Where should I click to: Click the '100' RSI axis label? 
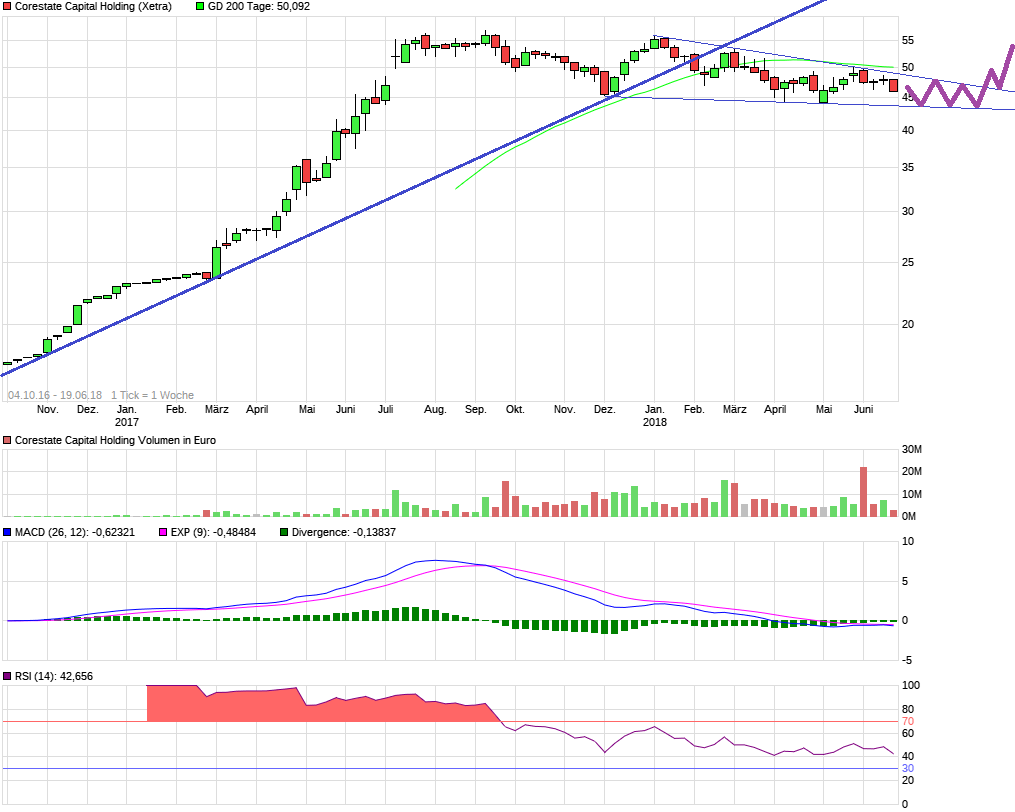click(x=911, y=686)
